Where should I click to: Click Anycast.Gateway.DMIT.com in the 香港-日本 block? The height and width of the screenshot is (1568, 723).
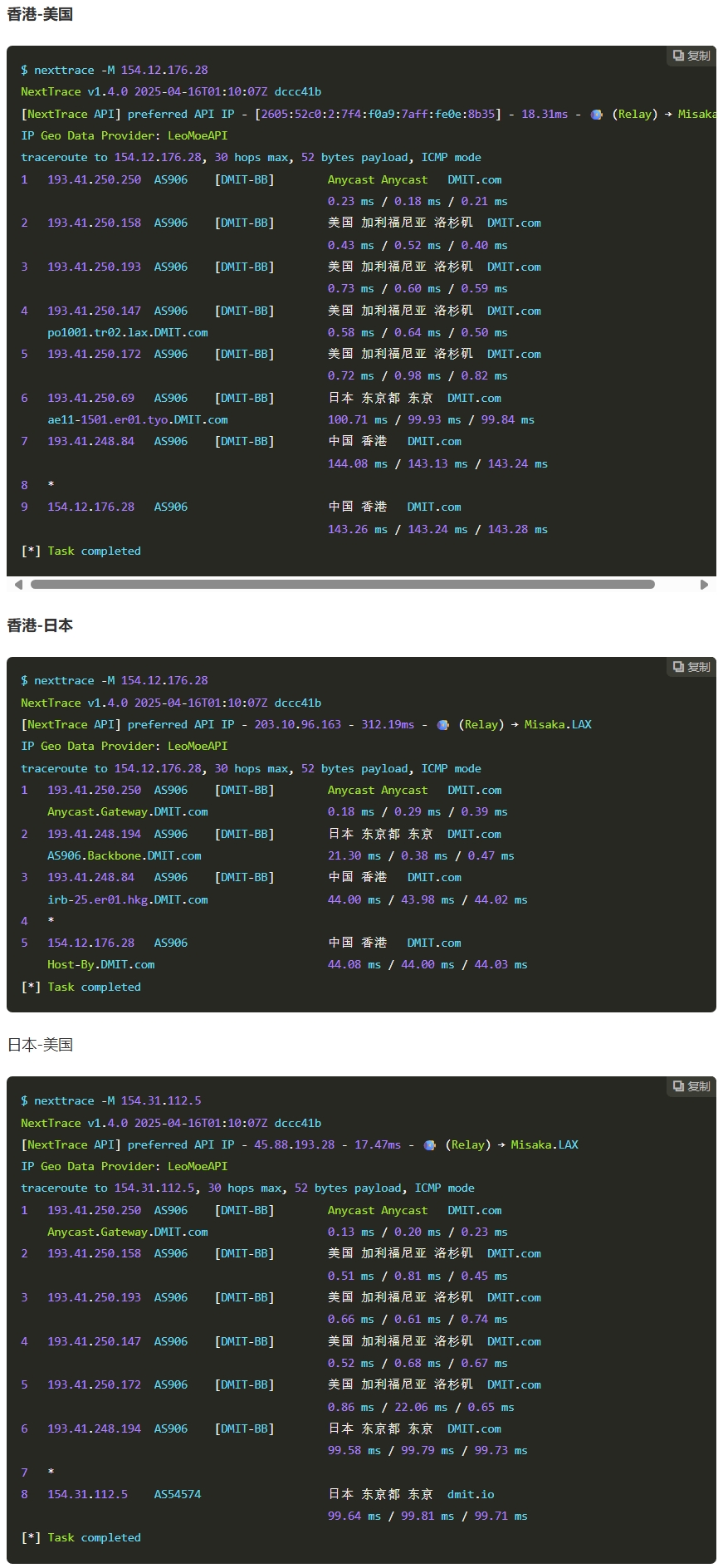click(128, 811)
